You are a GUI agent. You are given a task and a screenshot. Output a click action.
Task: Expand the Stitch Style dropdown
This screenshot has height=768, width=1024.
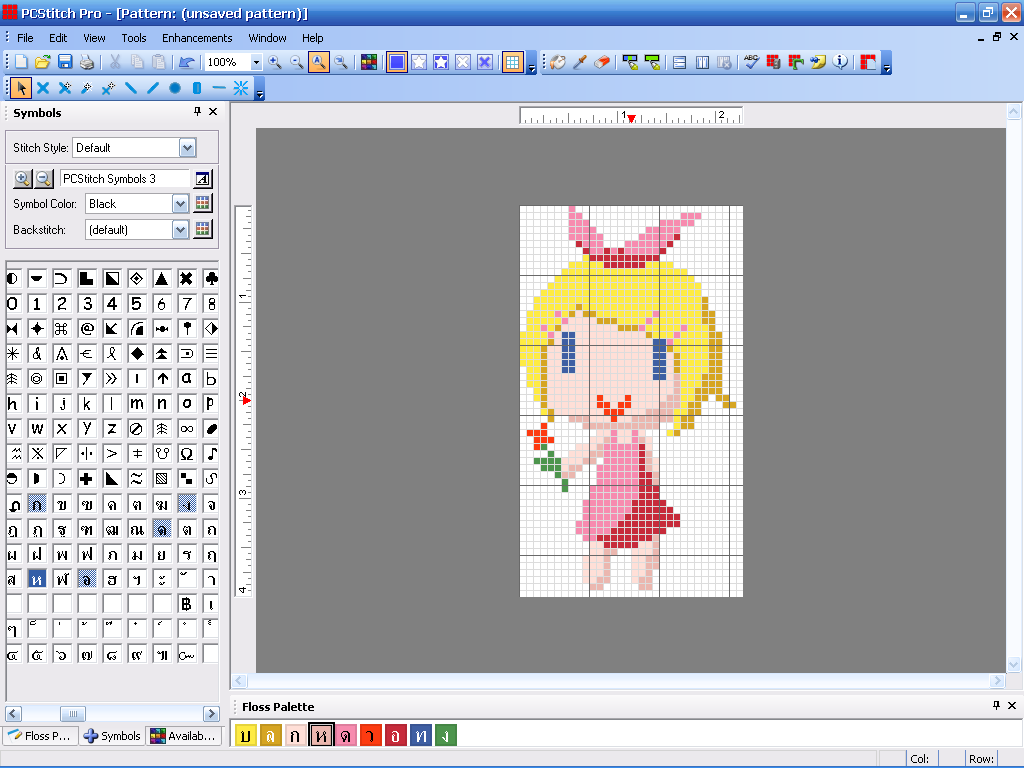(x=187, y=148)
